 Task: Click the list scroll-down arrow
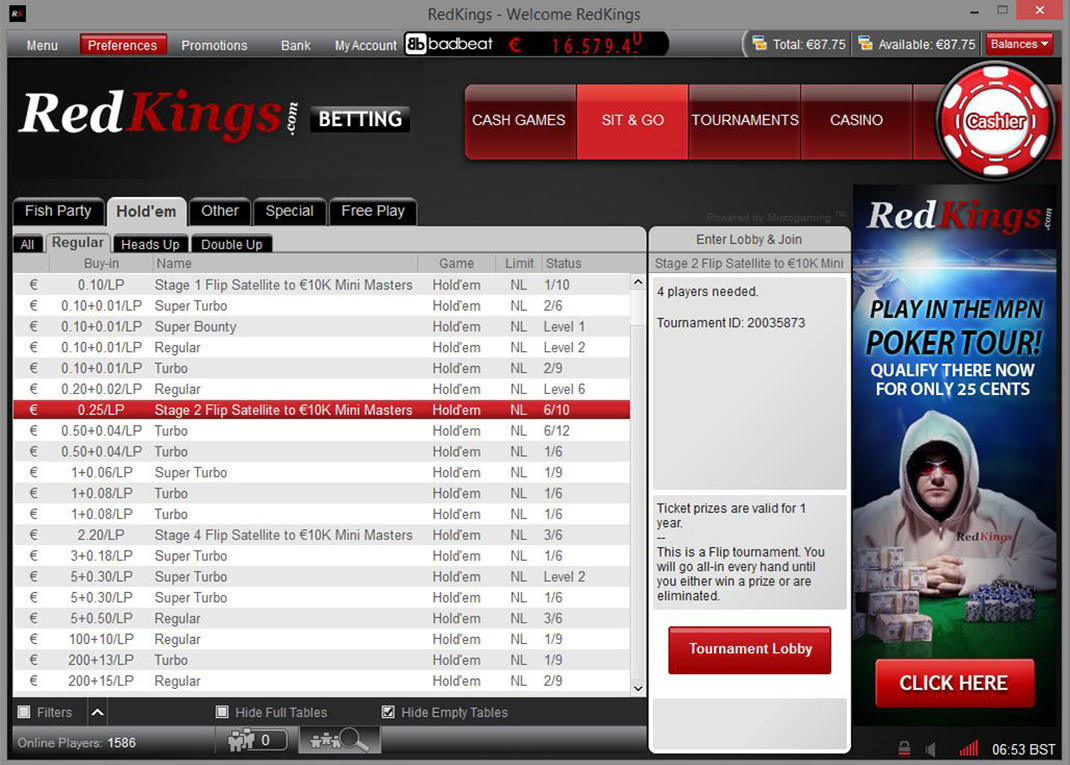coord(638,688)
